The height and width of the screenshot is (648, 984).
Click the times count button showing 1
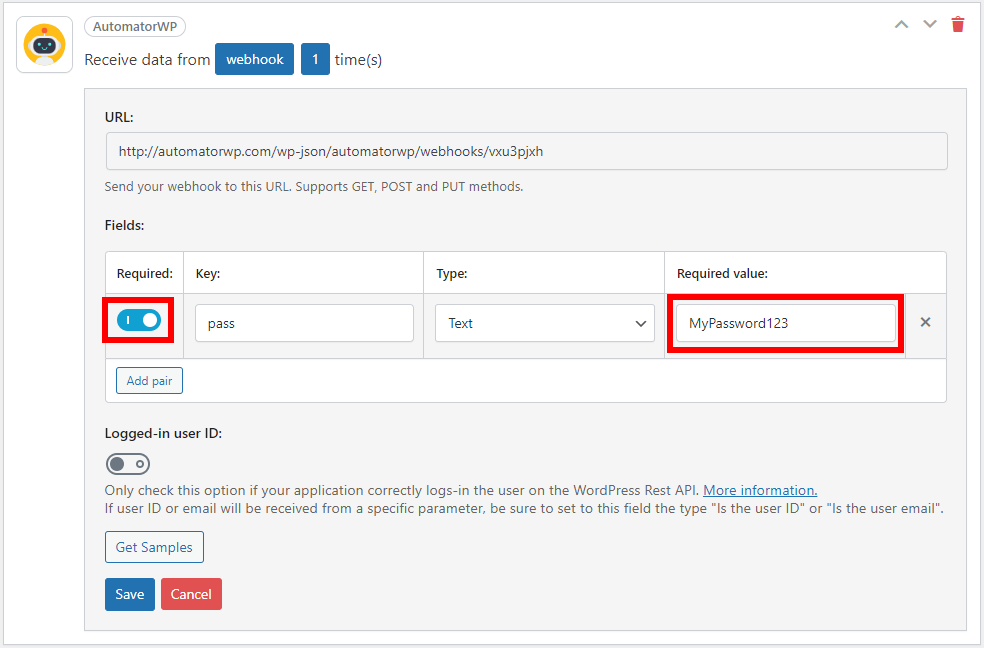[315, 60]
